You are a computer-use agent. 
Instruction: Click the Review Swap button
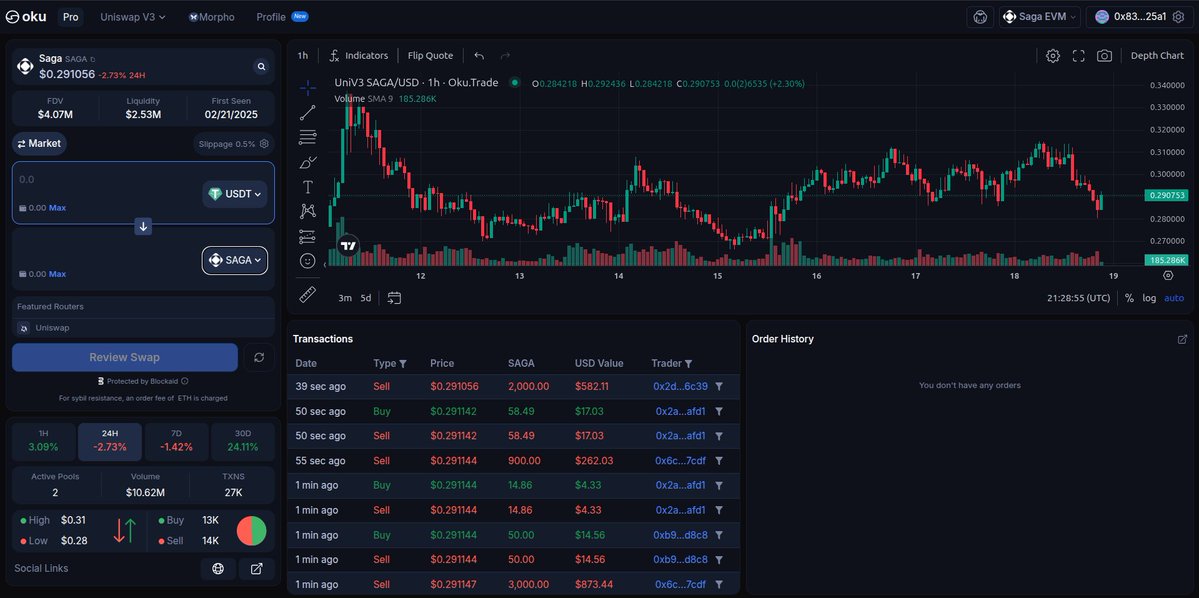click(x=125, y=357)
